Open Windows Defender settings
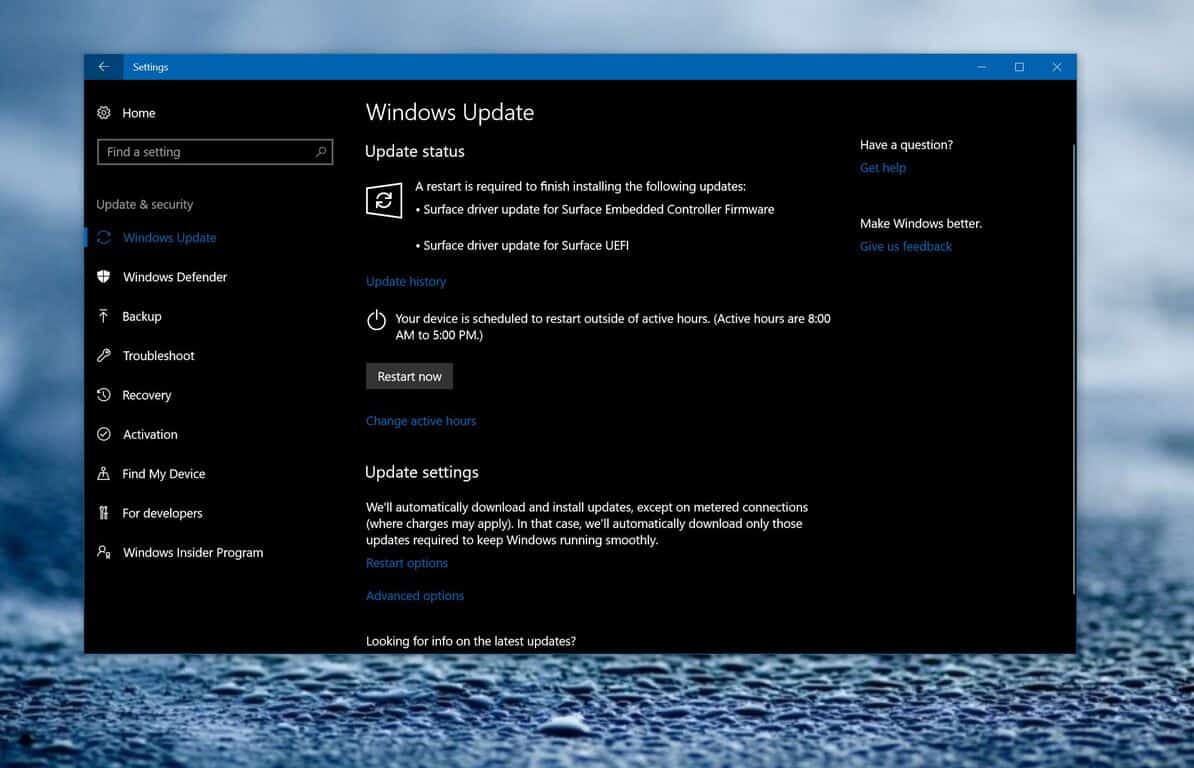The height and width of the screenshot is (768, 1194). (x=174, y=277)
